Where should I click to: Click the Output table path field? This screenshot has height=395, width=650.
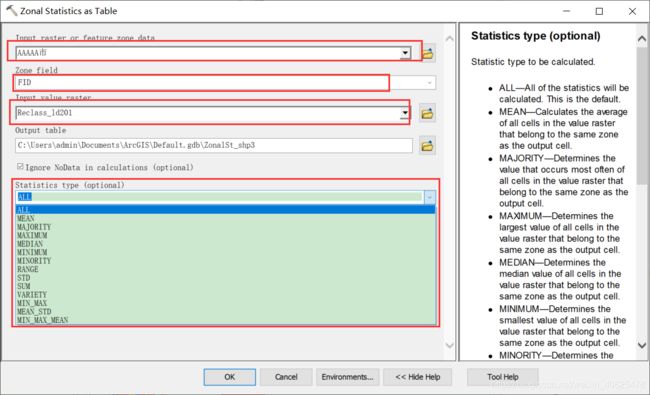tap(214, 145)
